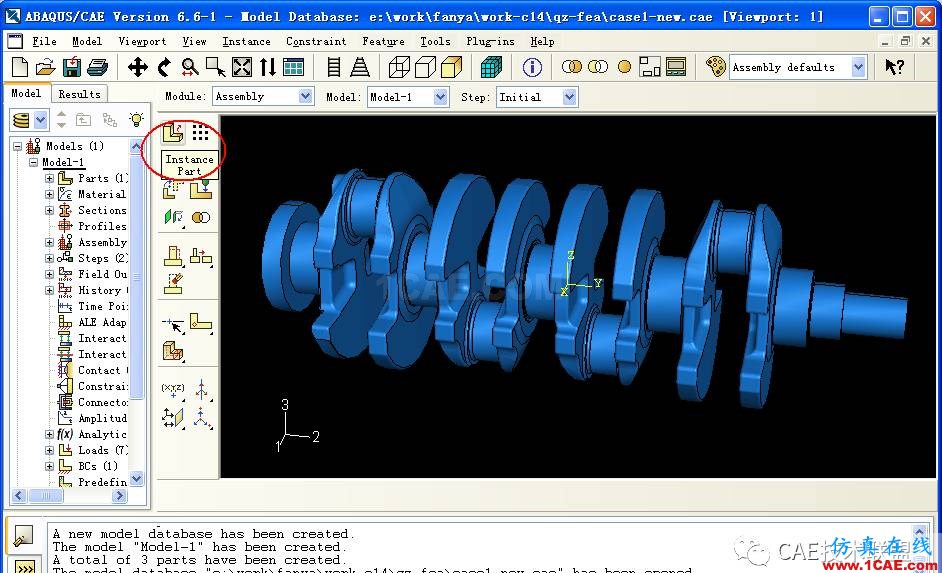Select the Amplitudes tree item
Viewport: 942px width, 573px height.
point(102,418)
